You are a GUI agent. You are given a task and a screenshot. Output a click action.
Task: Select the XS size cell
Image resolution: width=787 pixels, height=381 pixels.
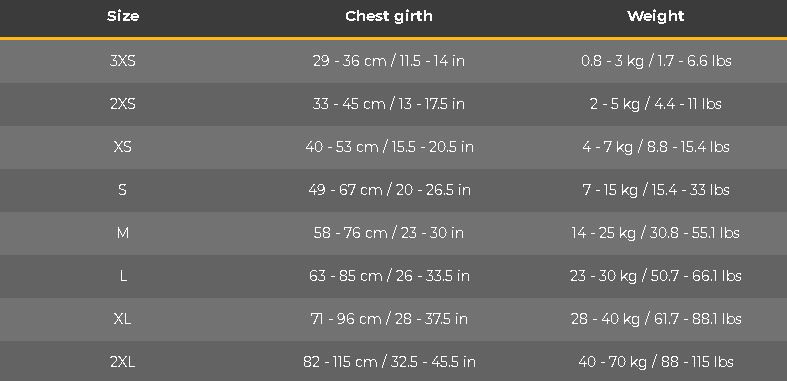[x=123, y=147]
